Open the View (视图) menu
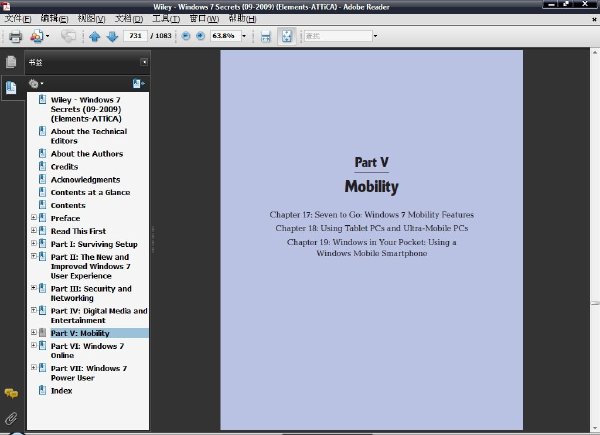The image size is (600, 435). point(91,19)
